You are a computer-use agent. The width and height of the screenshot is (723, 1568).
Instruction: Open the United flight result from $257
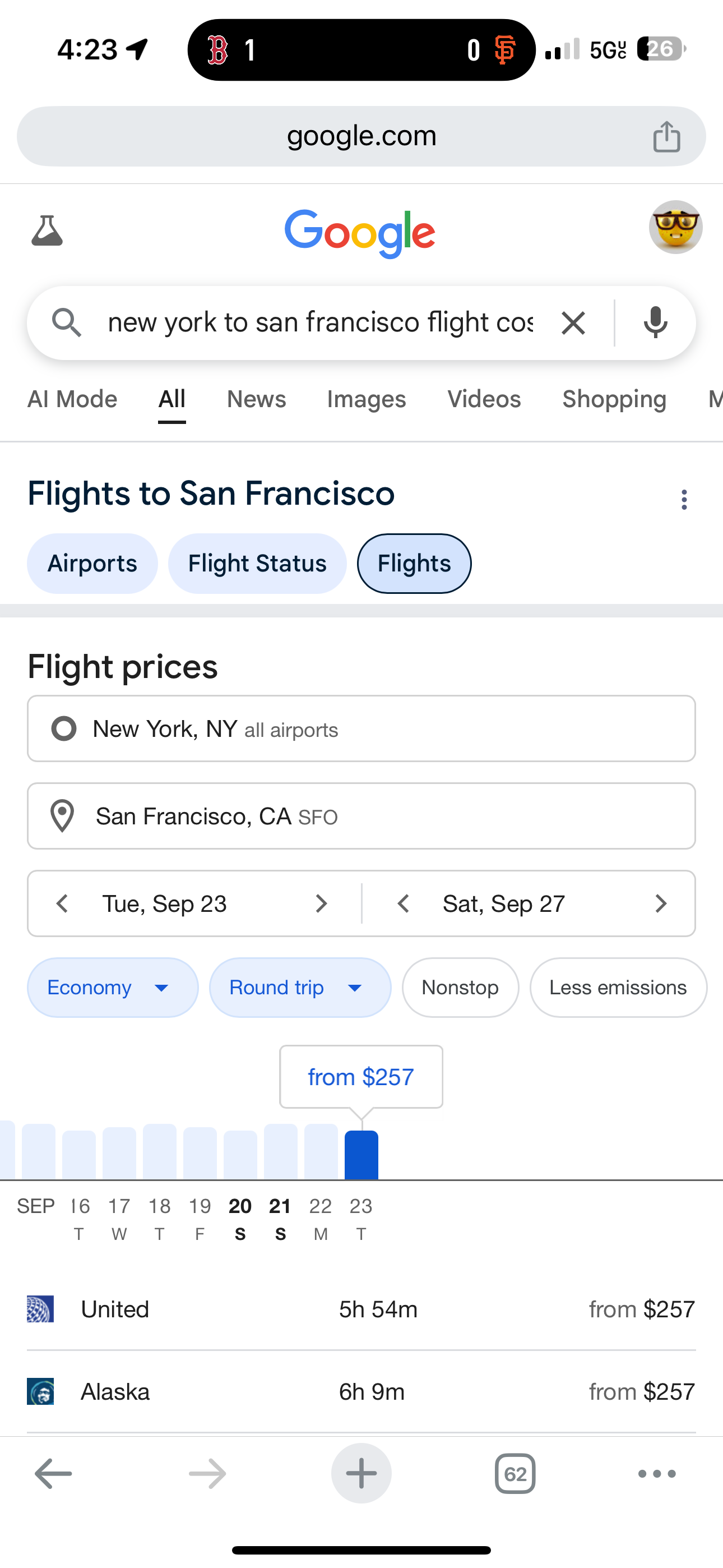coord(361,1309)
